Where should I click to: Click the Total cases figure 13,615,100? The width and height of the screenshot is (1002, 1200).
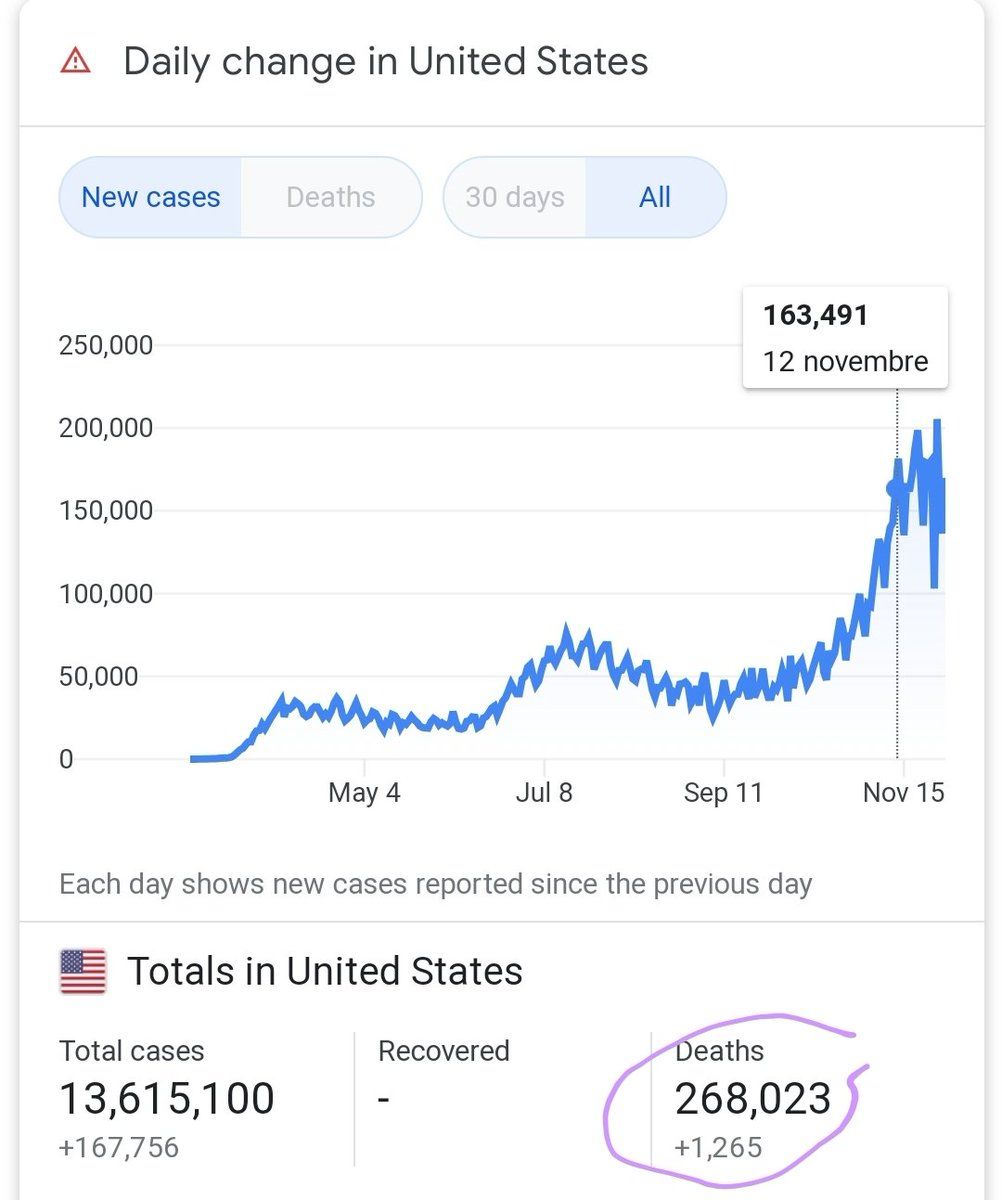pyautogui.click(x=167, y=1098)
